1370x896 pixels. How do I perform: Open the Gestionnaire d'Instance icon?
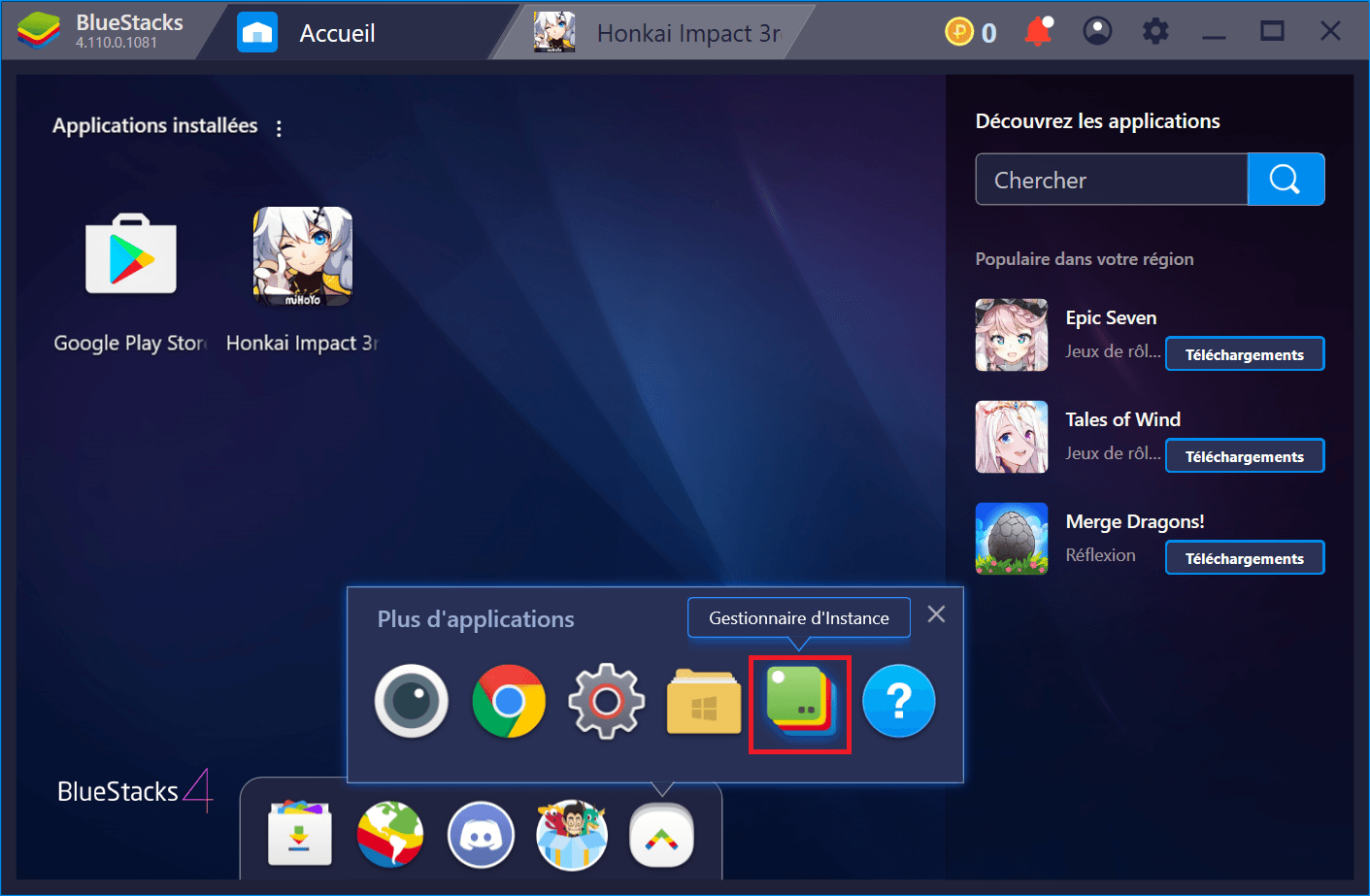[x=800, y=704]
